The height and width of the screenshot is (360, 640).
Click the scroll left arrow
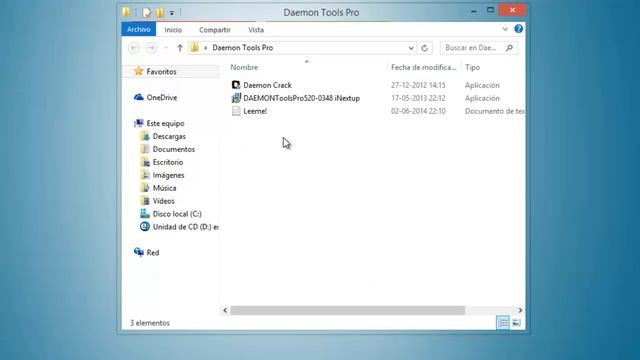coord(225,311)
